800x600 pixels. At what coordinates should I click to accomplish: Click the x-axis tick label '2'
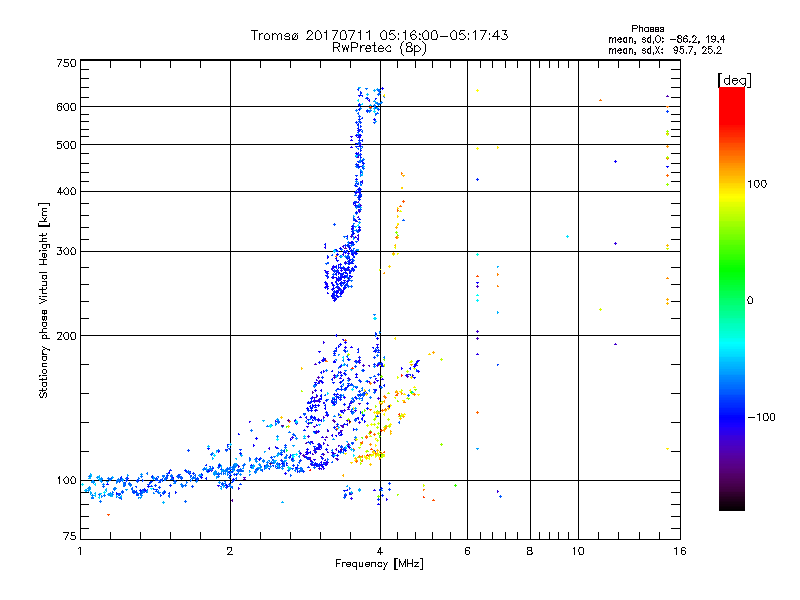(230, 551)
